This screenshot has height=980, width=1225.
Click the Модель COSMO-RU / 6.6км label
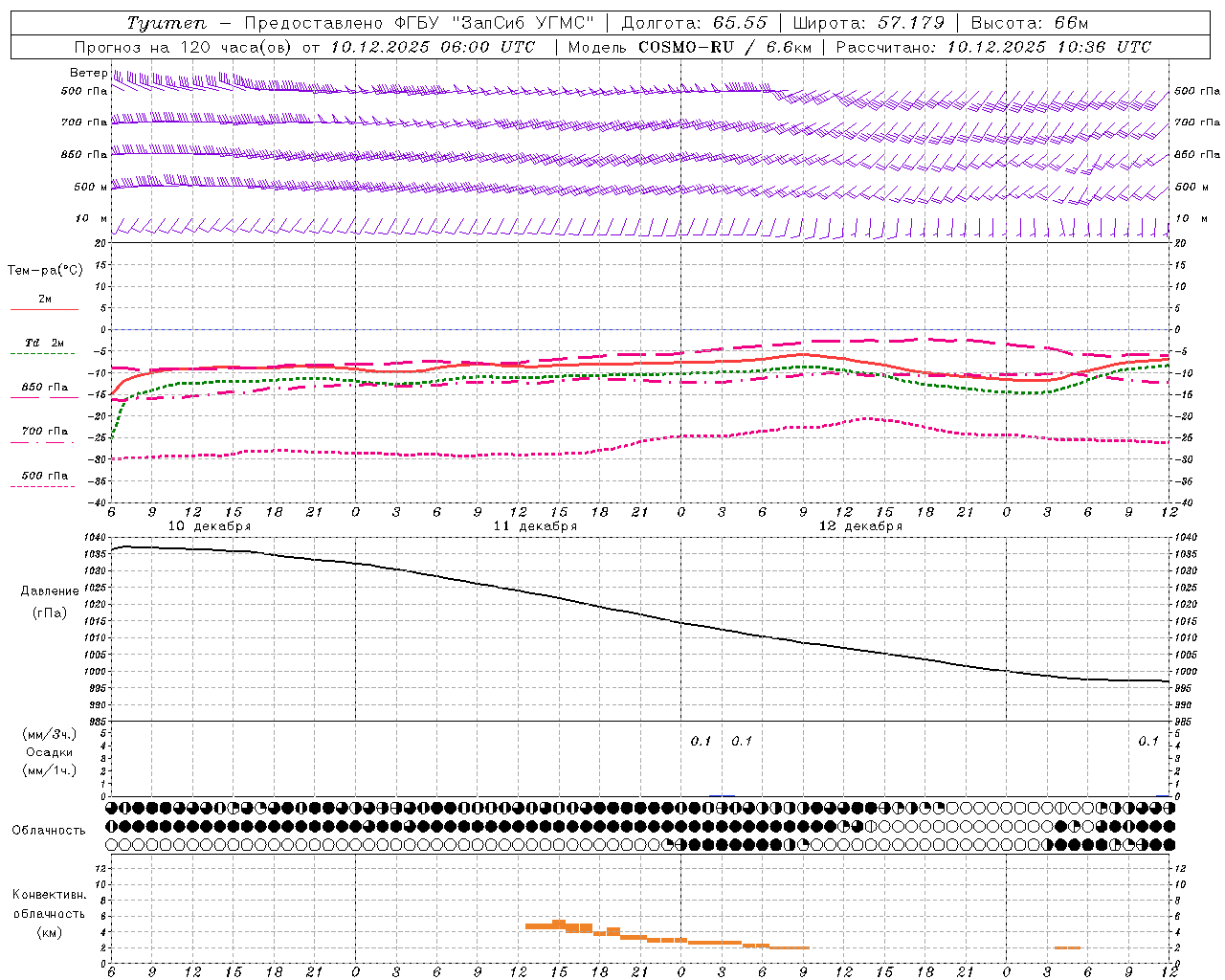pos(689,47)
